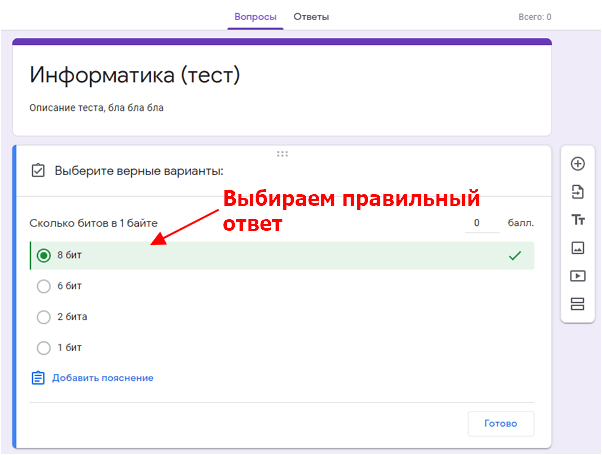Add a new section icon

[x=577, y=304]
